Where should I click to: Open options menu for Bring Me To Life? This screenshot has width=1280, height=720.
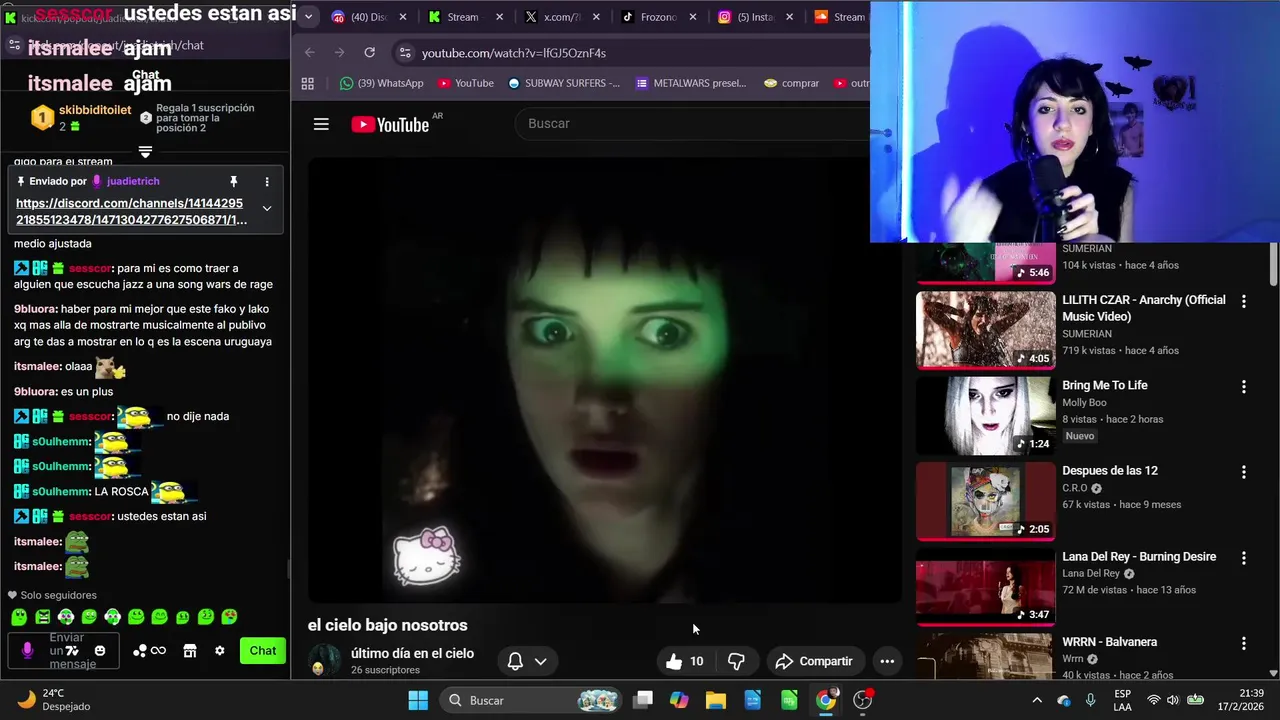pyautogui.click(x=1244, y=387)
